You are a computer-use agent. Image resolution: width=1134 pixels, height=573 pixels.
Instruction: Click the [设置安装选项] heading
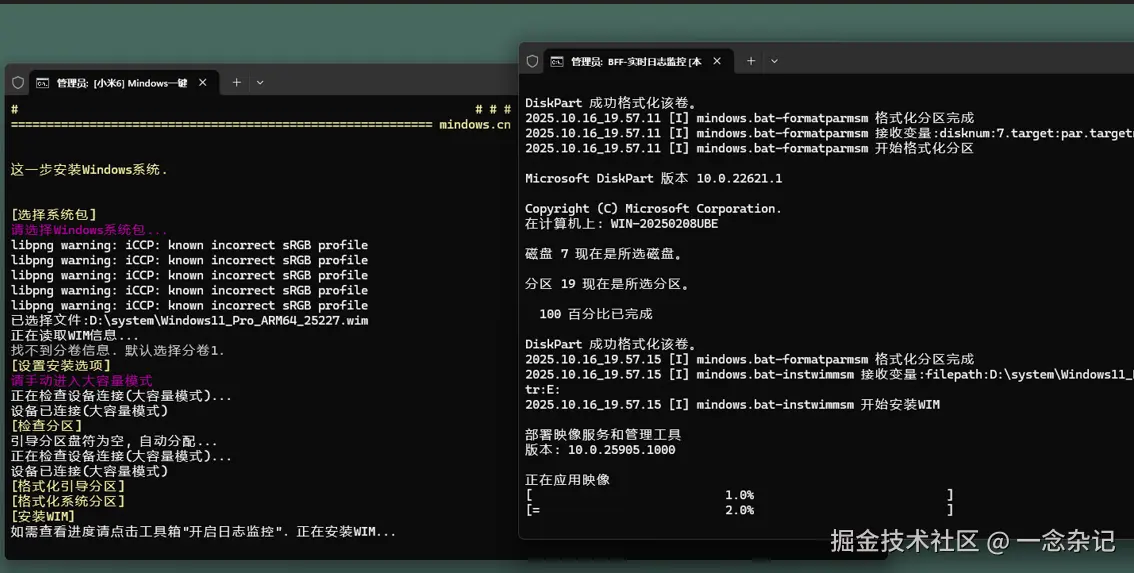pos(61,366)
